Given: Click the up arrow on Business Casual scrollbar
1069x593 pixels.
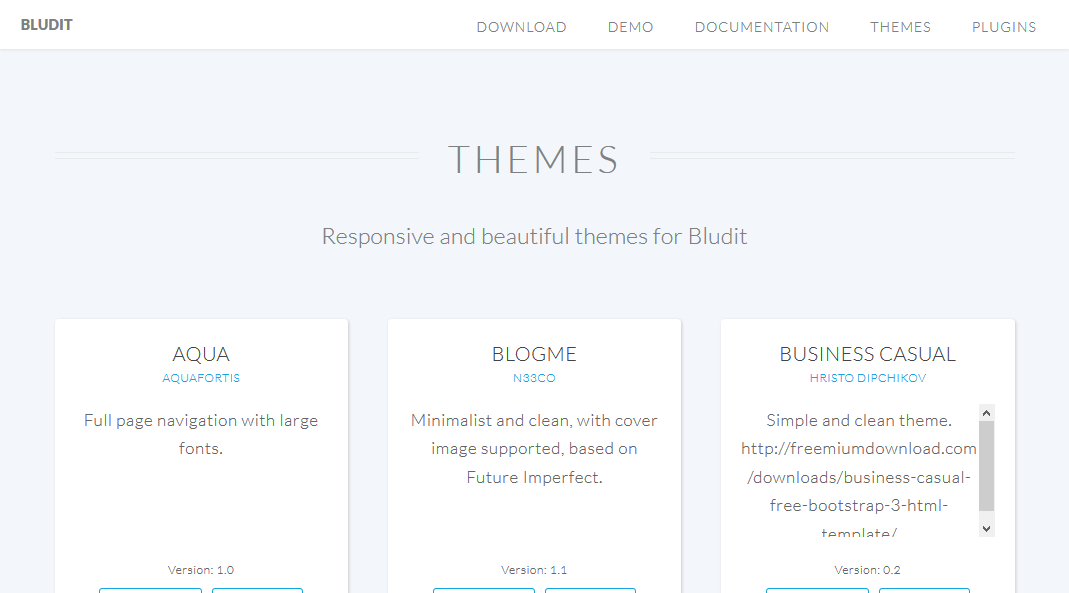Looking at the screenshot, I should [x=986, y=410].
